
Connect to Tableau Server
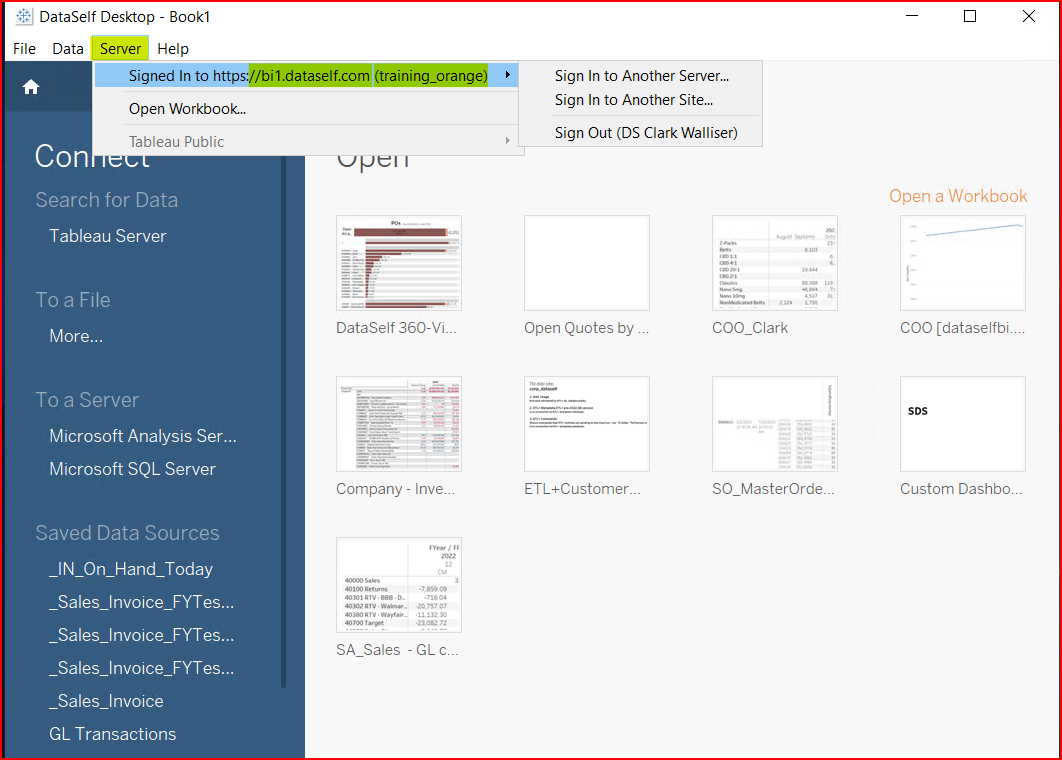pyautogui.click(x=107, y=236)
